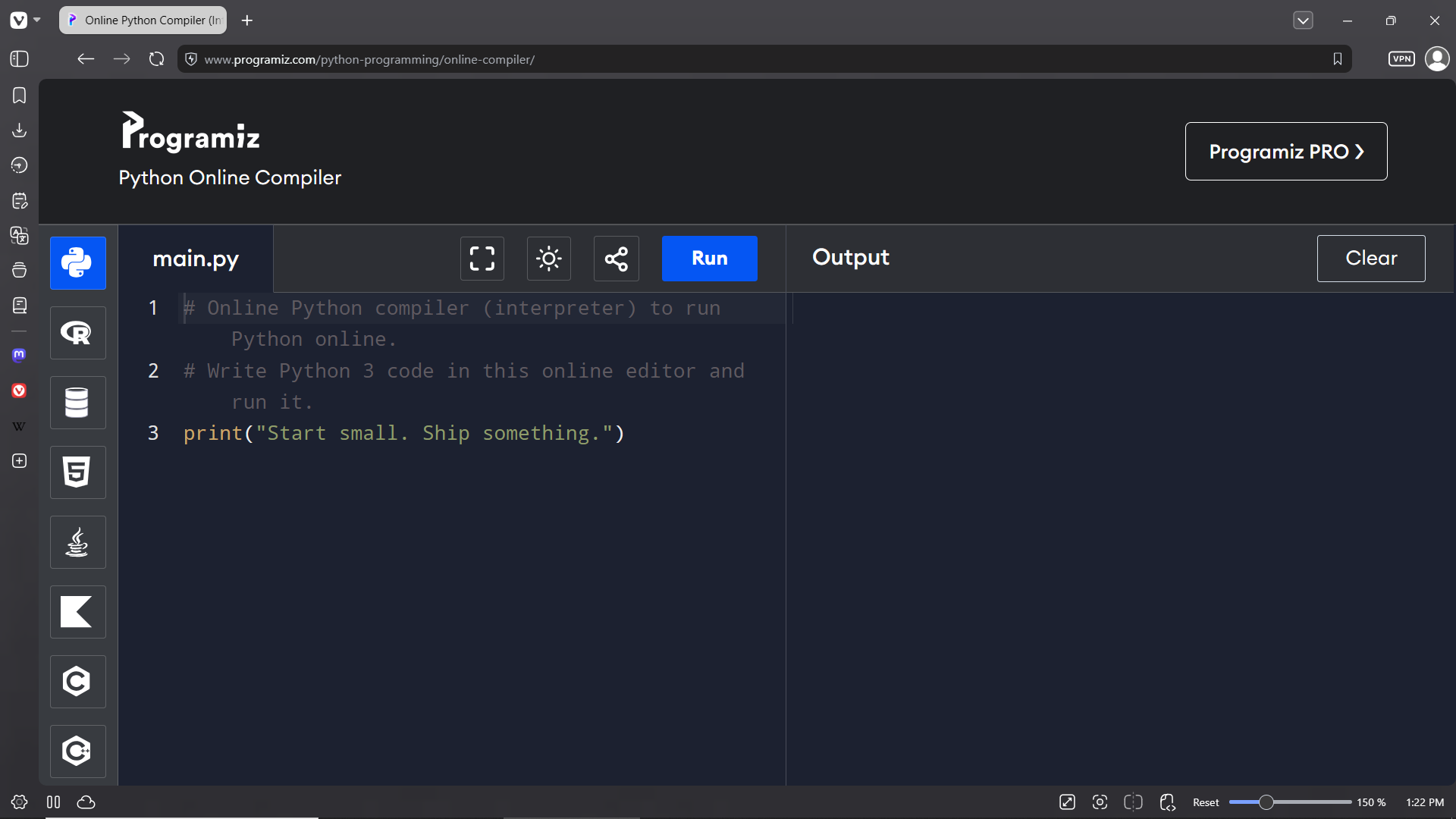Reset the page zoom level
Viewport: 1456px width, 819px height.
[1206, 802]
